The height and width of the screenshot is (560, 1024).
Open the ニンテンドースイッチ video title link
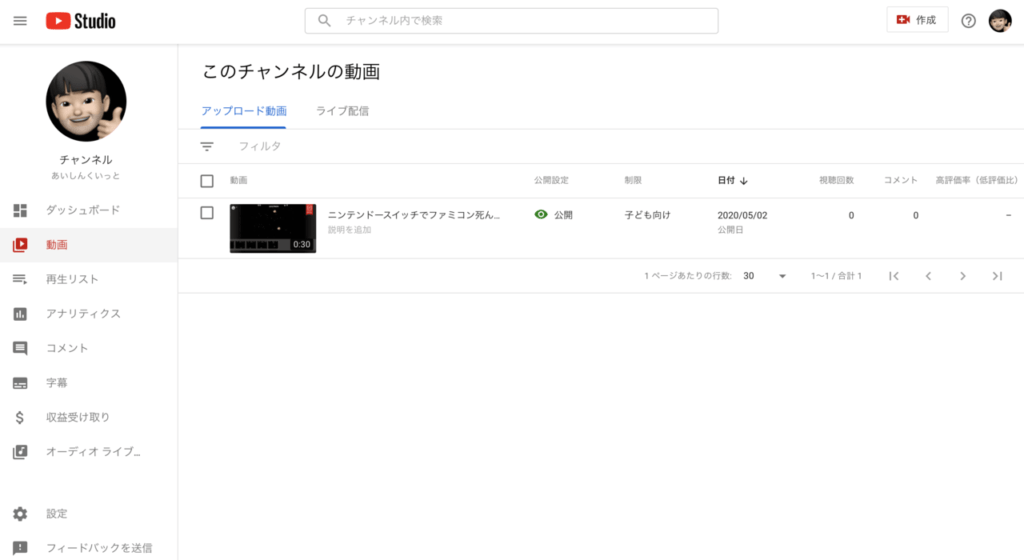(414, 215)
